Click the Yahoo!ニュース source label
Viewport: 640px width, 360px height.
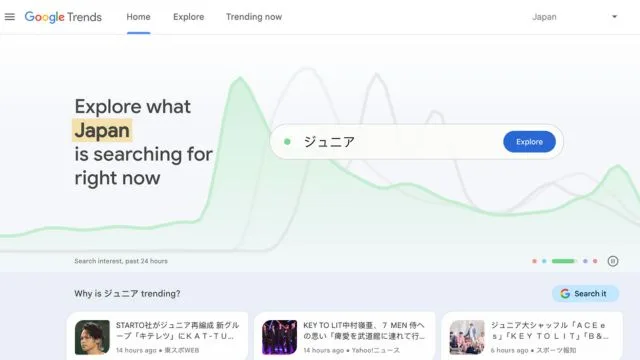click(376, 350)
